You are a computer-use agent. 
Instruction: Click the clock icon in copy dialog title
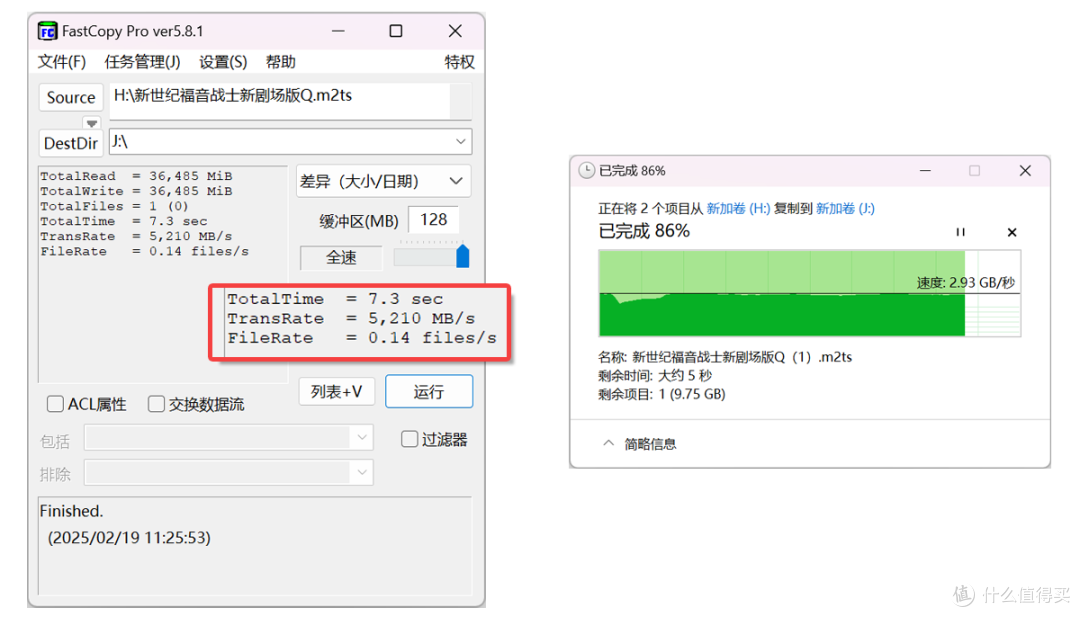click(586, 170)
